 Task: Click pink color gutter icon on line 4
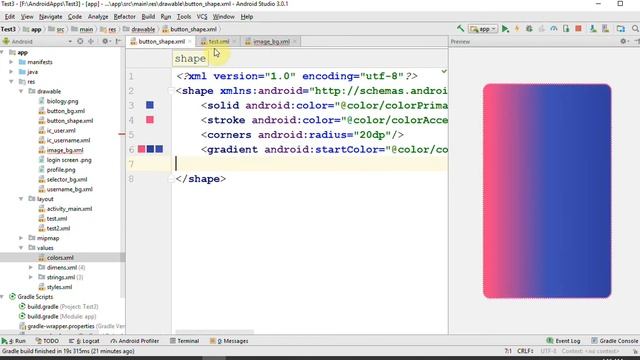[x=150, y=120]
